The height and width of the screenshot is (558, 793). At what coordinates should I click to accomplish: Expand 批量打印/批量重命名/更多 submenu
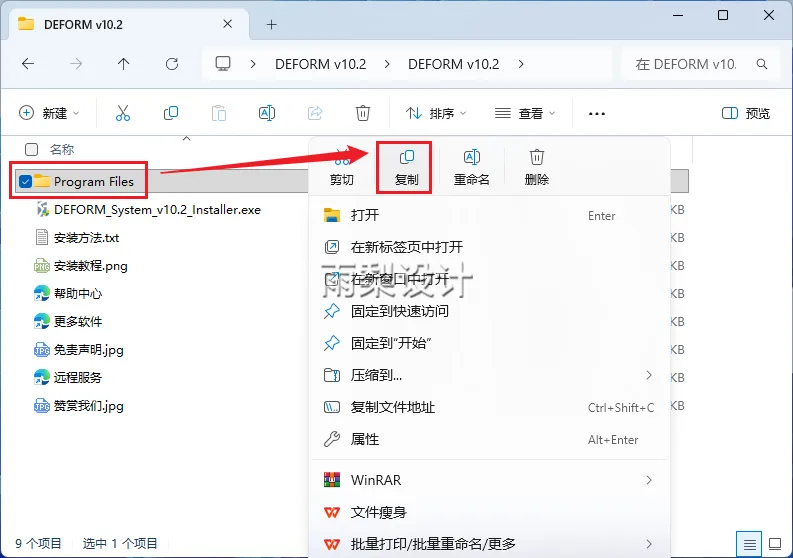[x=649, y=544]
